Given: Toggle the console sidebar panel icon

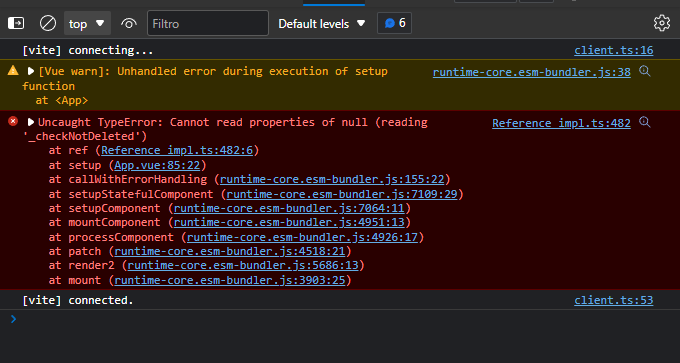Looking at the screenshot, I should click(16, 23).
